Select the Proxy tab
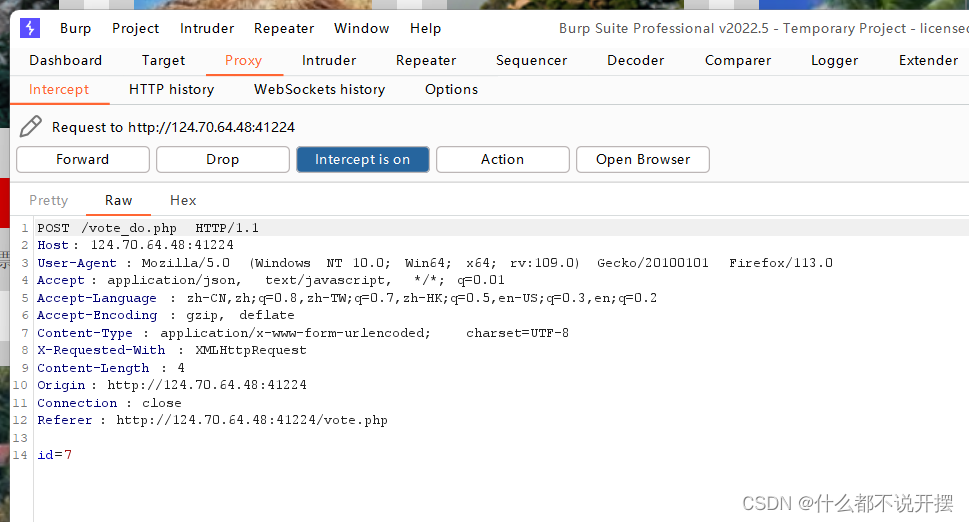This screenshot has width=969, height=522. (243, 61)
